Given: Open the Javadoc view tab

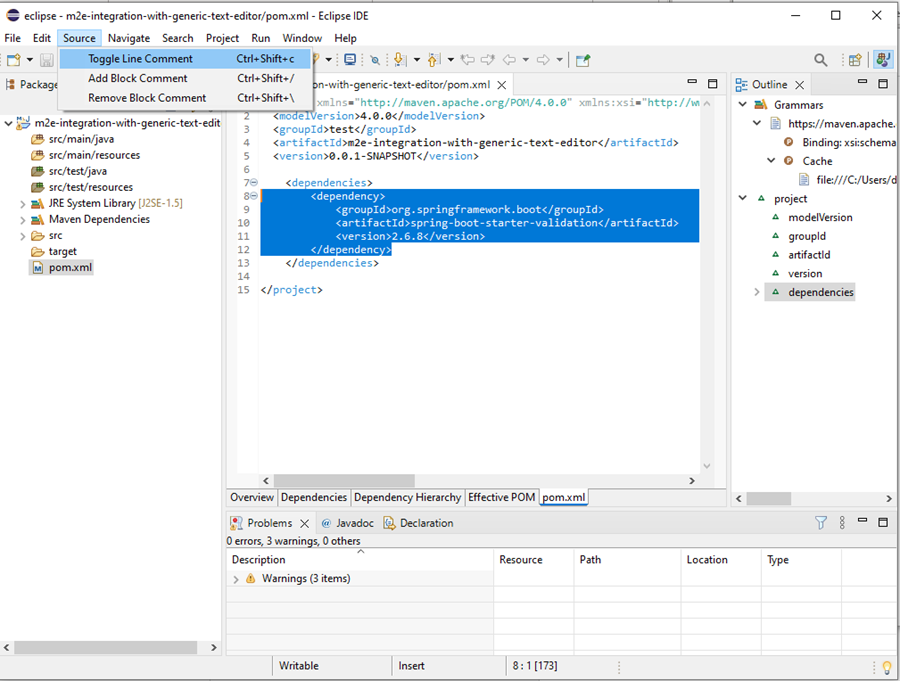Looking at the screenshot, I should point(348,523).
